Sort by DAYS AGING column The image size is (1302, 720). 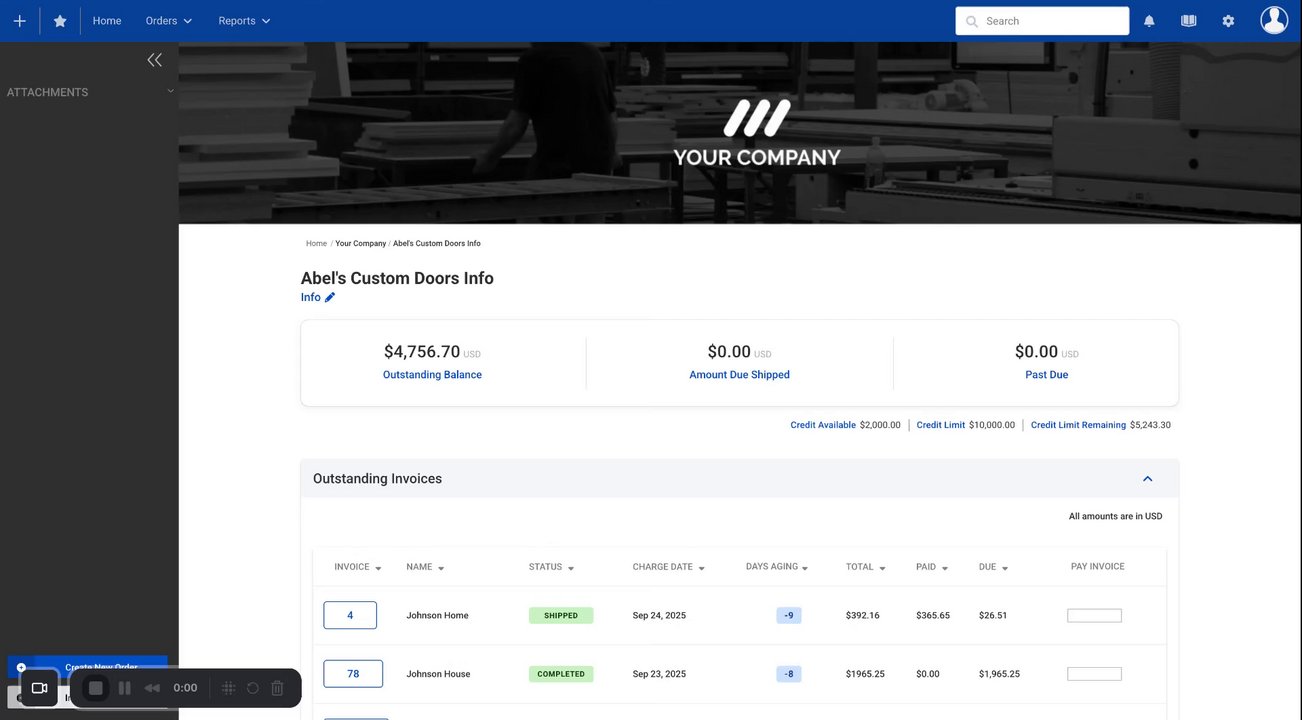(777, 567)
